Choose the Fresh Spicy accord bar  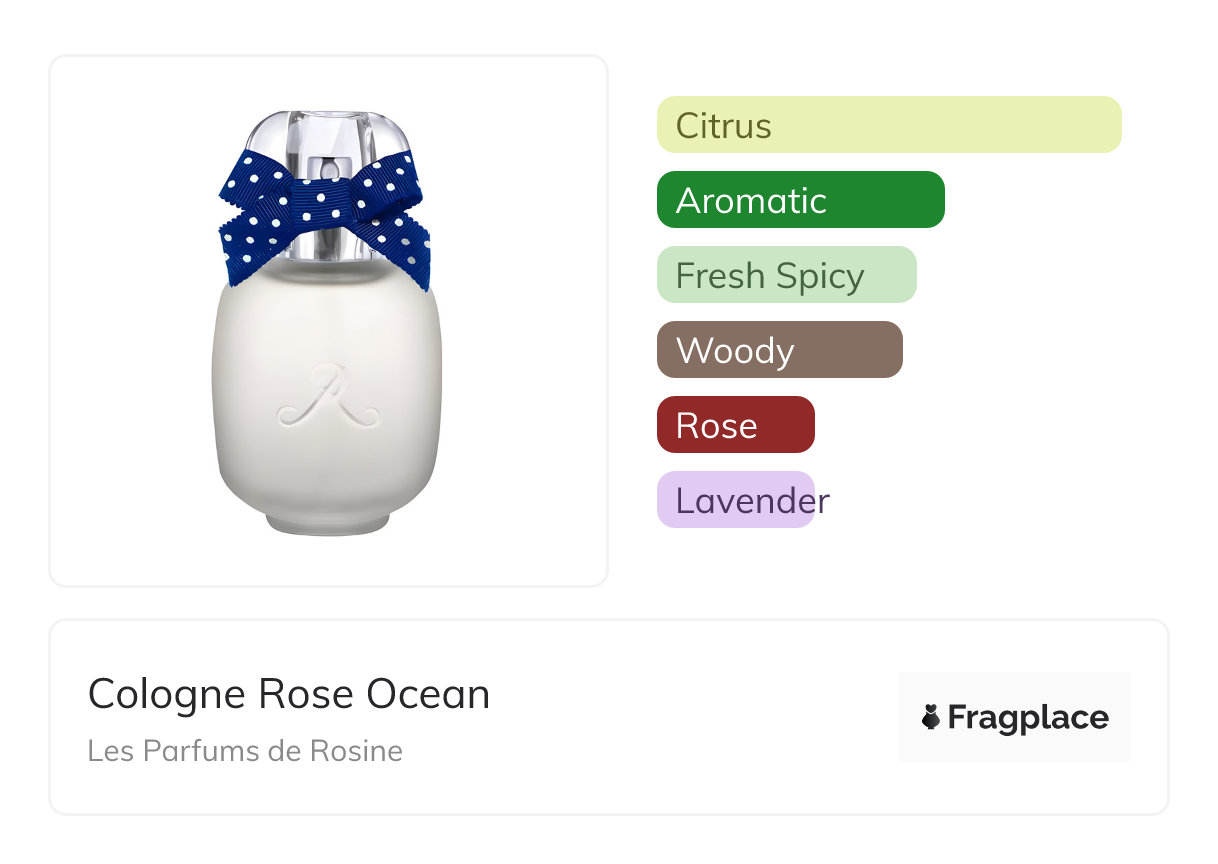pyautogui.click(x=786, y=275)
